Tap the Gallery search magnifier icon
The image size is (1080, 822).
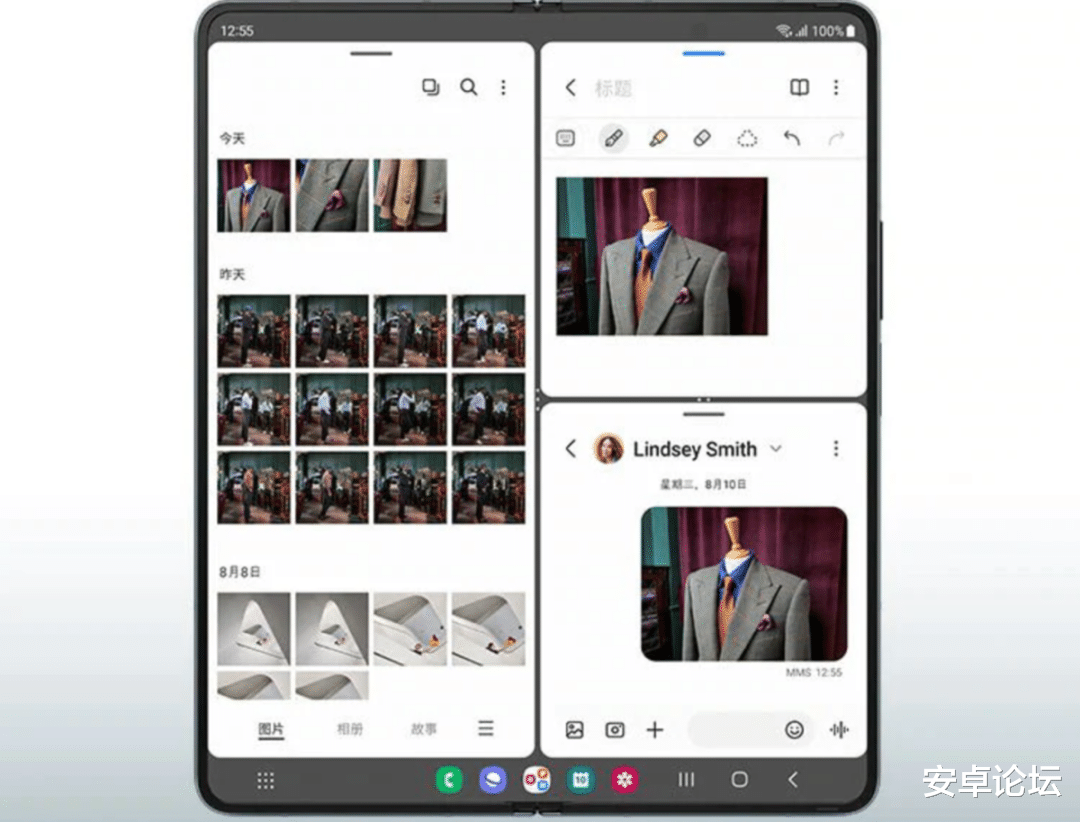click(468, 87)
